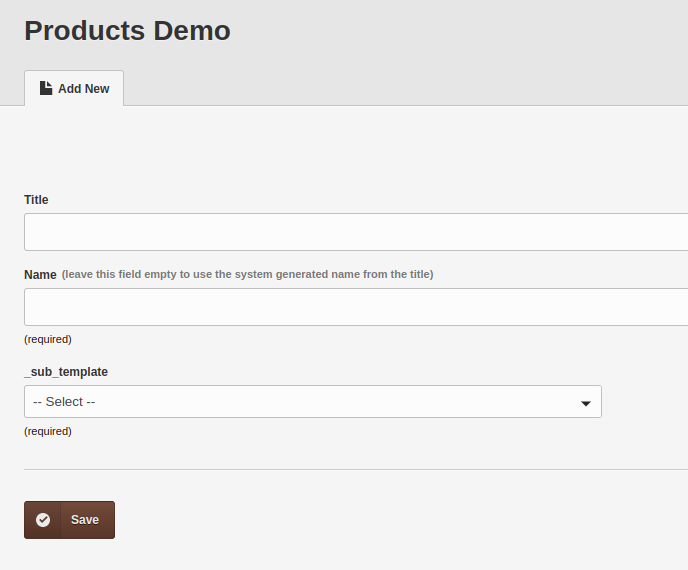
Task: Click the Title field label
Action: [36, 200]
